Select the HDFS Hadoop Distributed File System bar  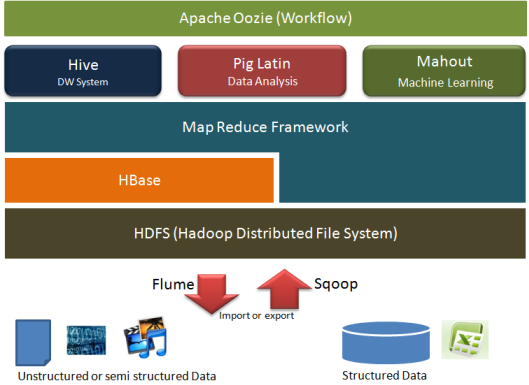(x=265, y=233)
